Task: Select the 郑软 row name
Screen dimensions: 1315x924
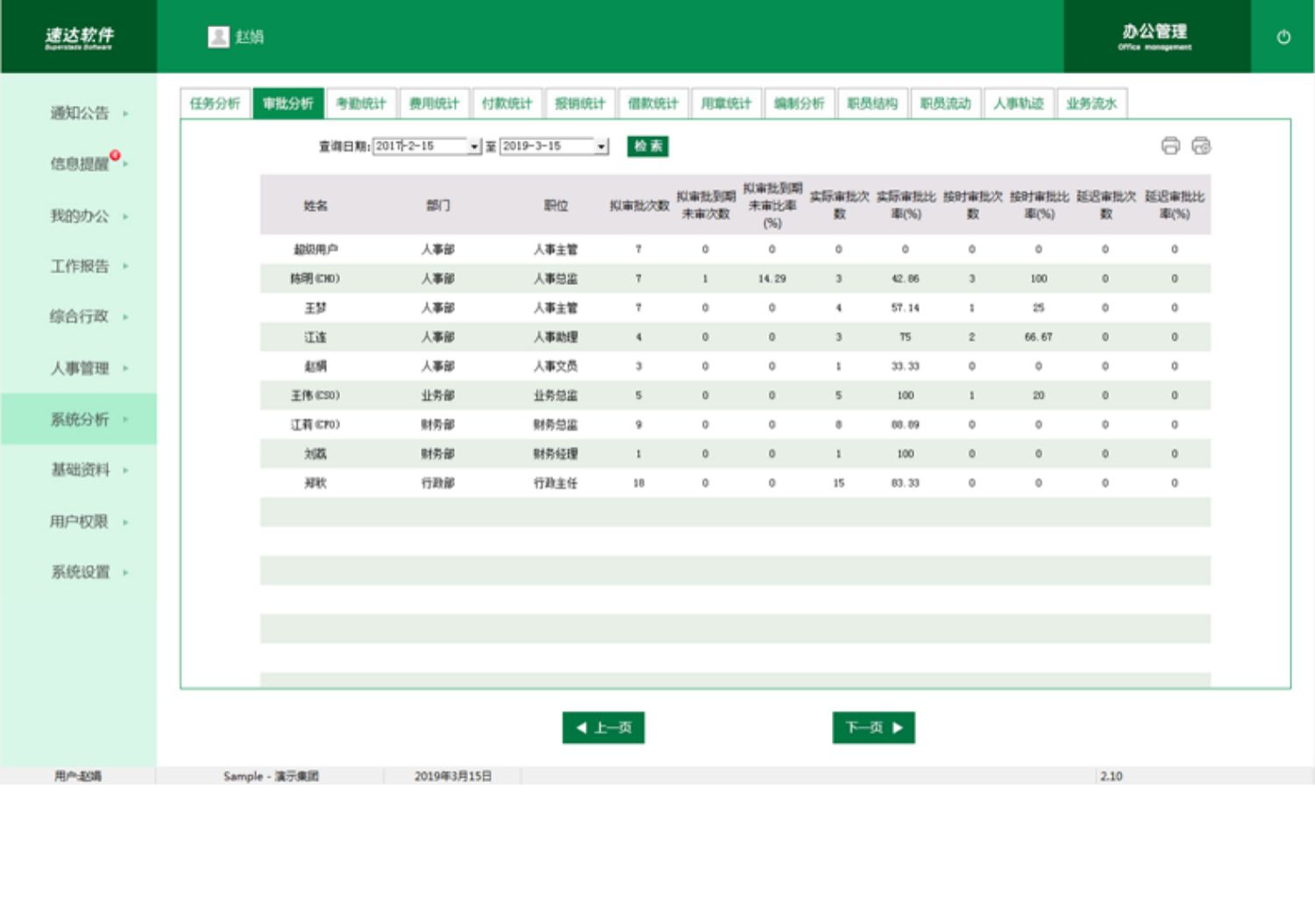Action: [x=316, y=483]
